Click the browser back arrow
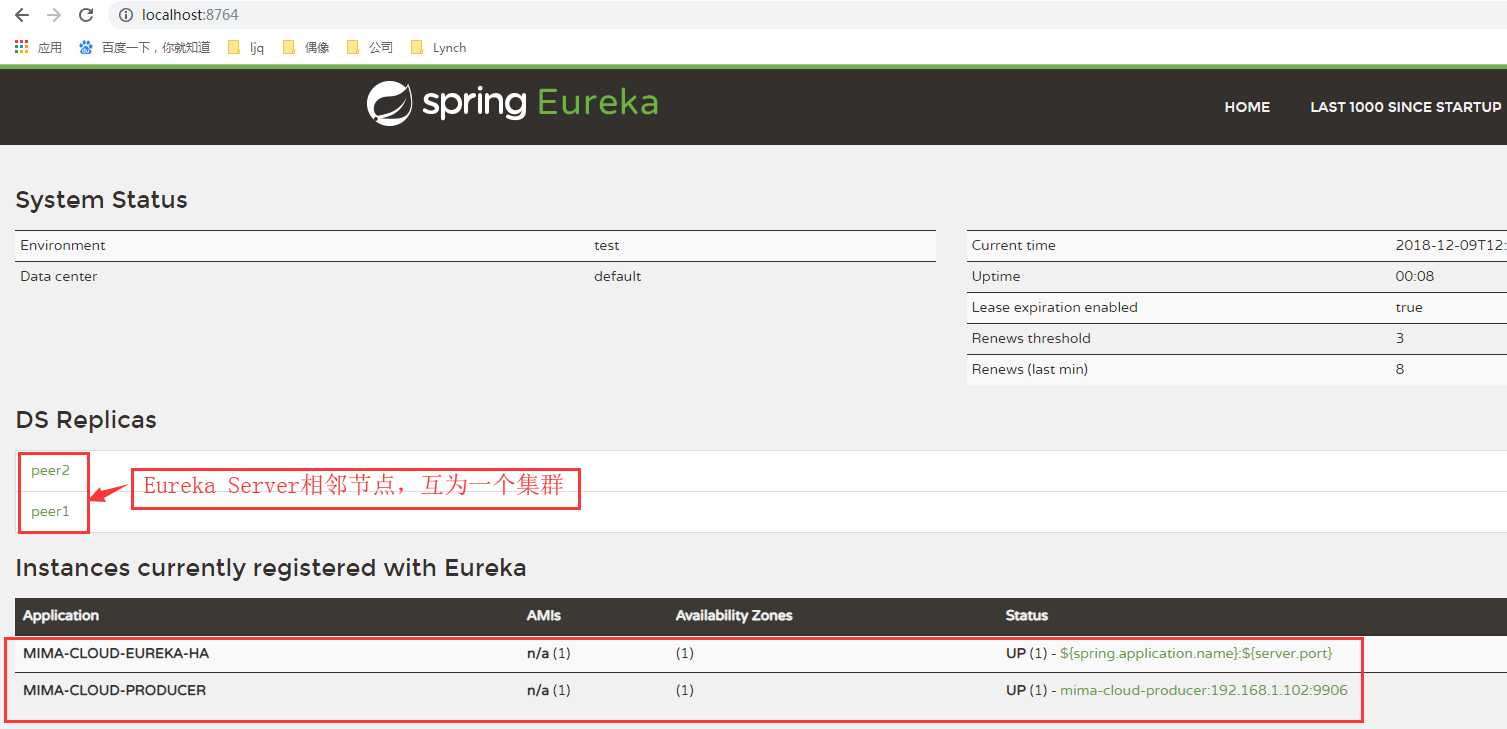The width and height of the screenshot is (1507, 729). tap(22, 15)
